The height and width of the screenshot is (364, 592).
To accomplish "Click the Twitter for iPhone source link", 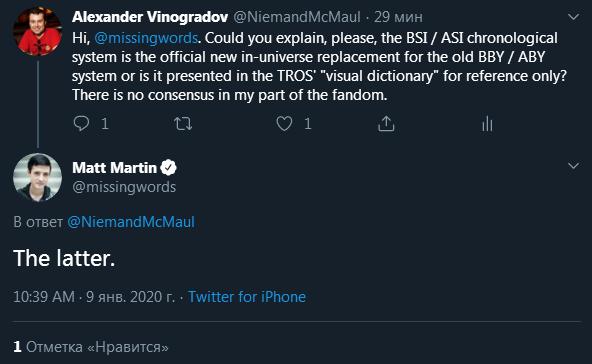I will [247, 297].
